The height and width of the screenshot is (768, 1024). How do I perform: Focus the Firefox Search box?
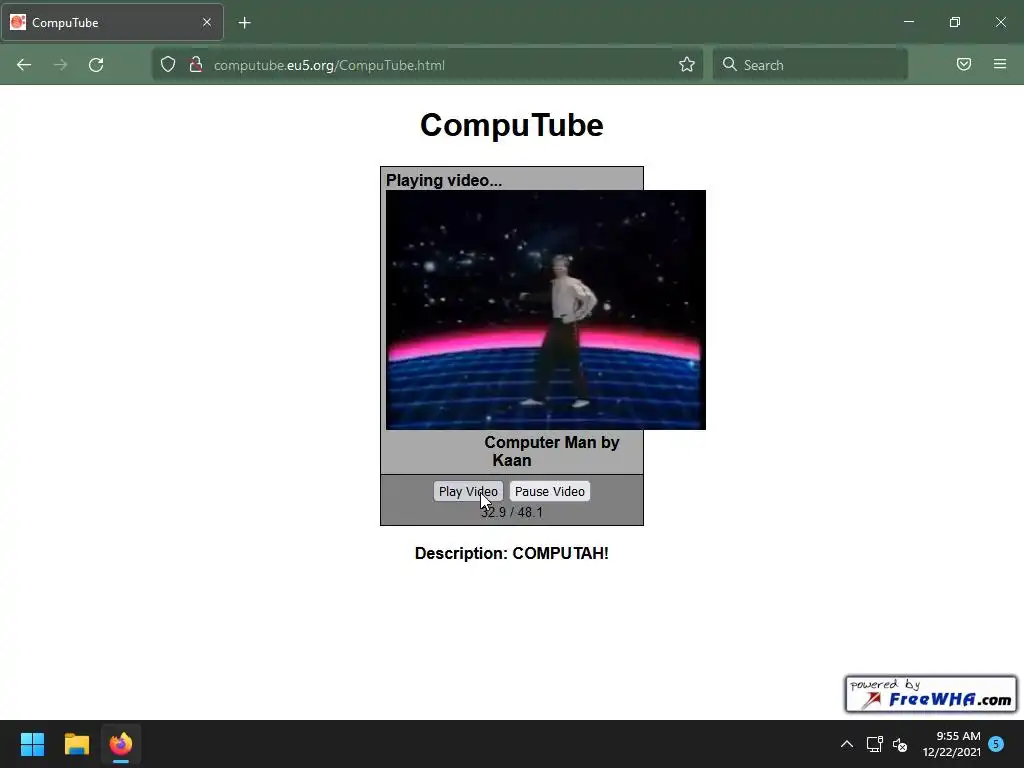coord(810,65)
